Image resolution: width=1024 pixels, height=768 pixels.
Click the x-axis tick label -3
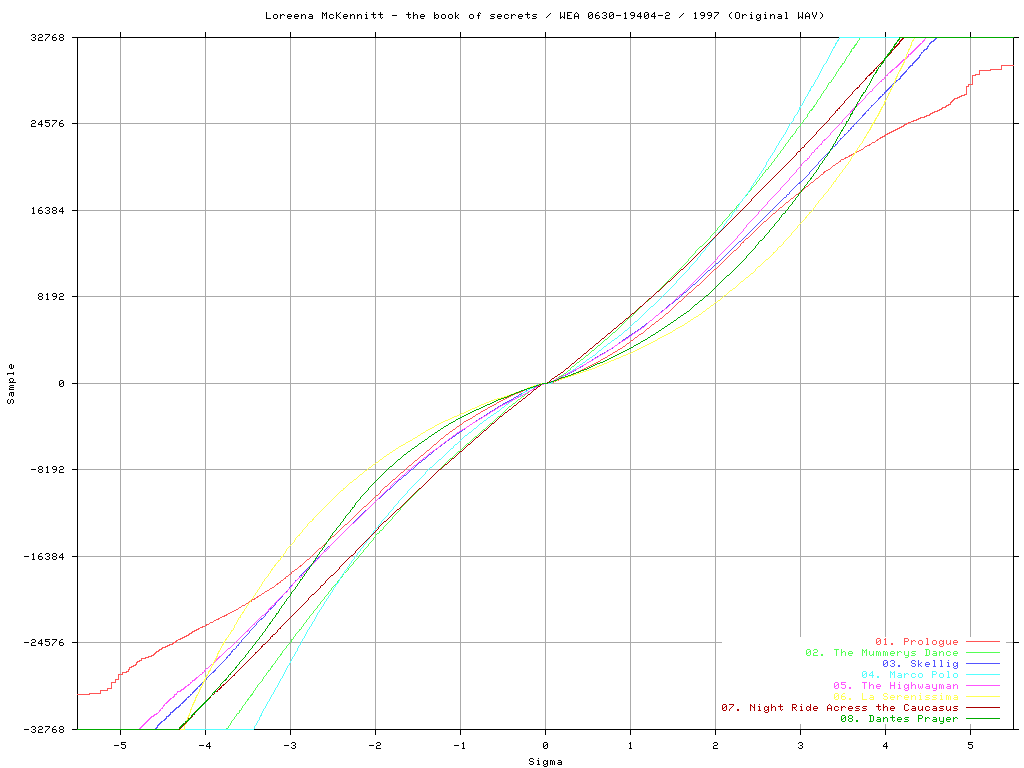point(290,745)
